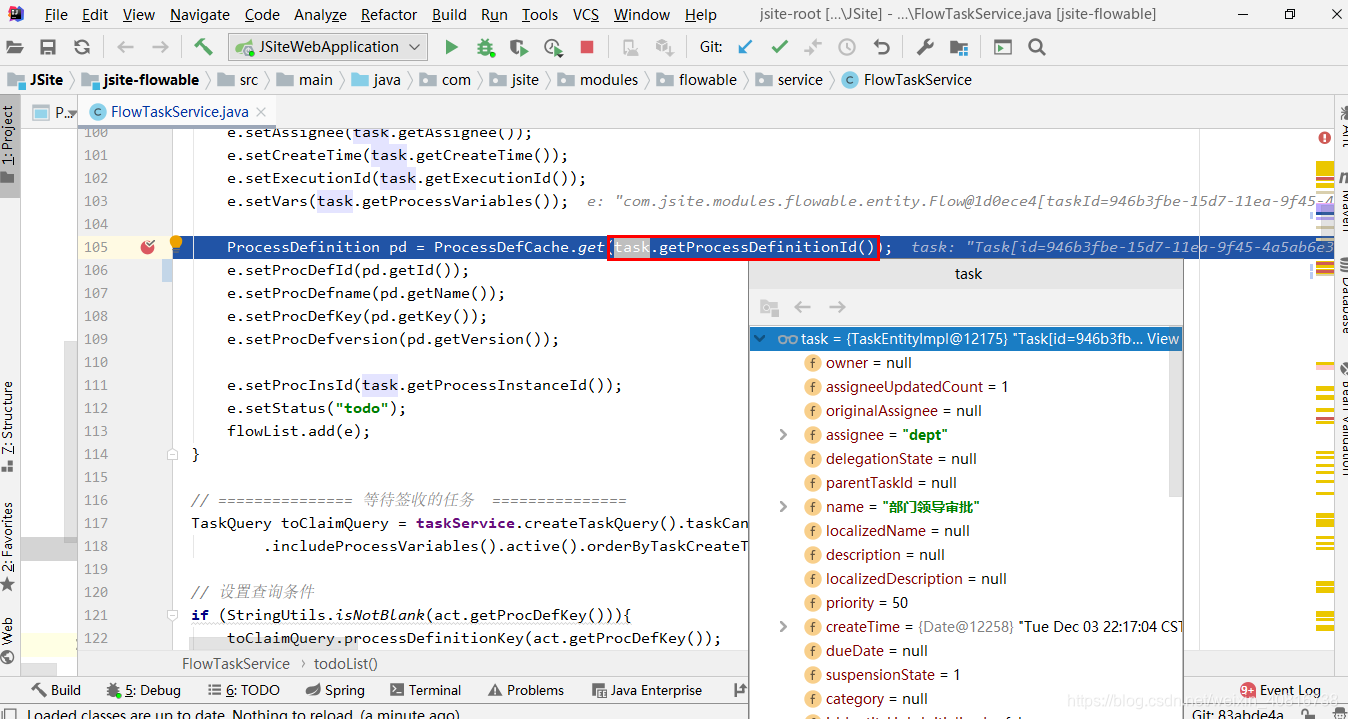Open the Build tool window
Viewport: 1348px width, 719px height.
tap(56, 690)
